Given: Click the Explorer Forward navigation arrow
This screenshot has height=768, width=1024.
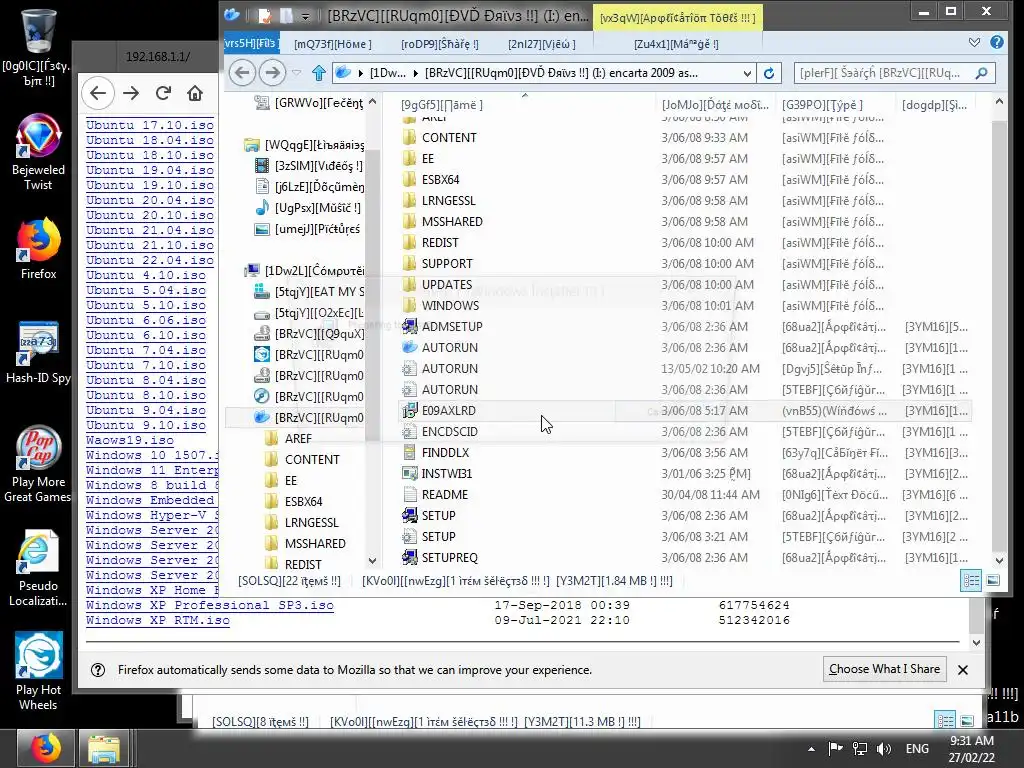Looking at the screenshot, I should coord(272,72).
